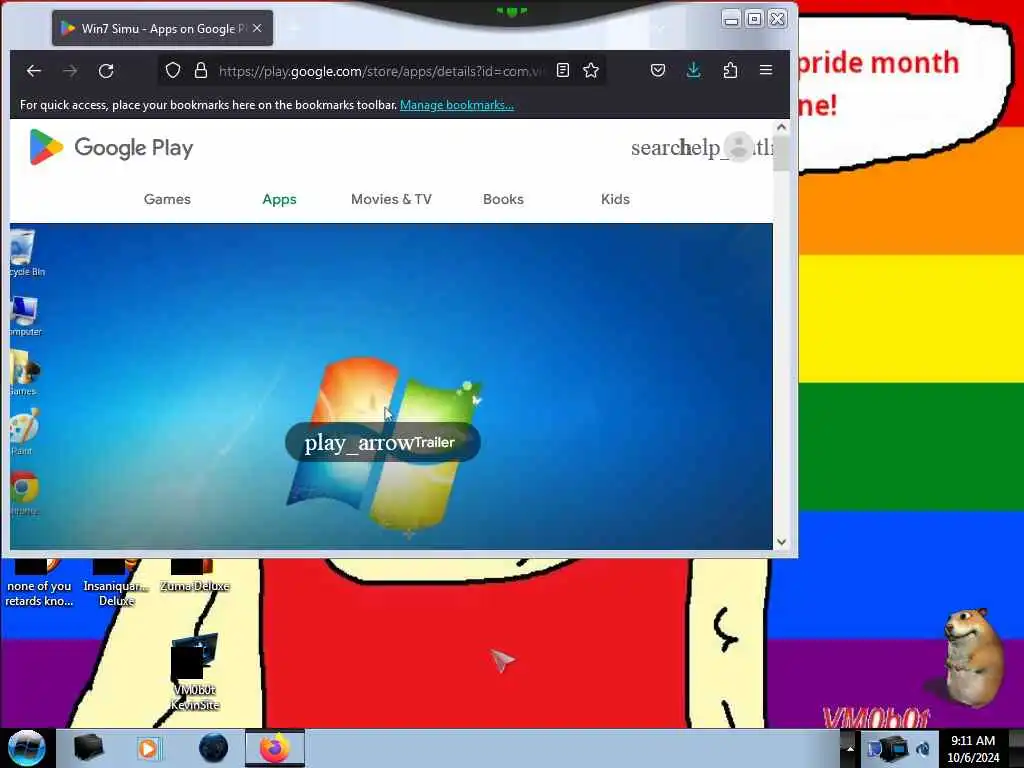Toggle reader view icon in address bar
This screenshot has width=1024, height=768.
pos(562,71)
